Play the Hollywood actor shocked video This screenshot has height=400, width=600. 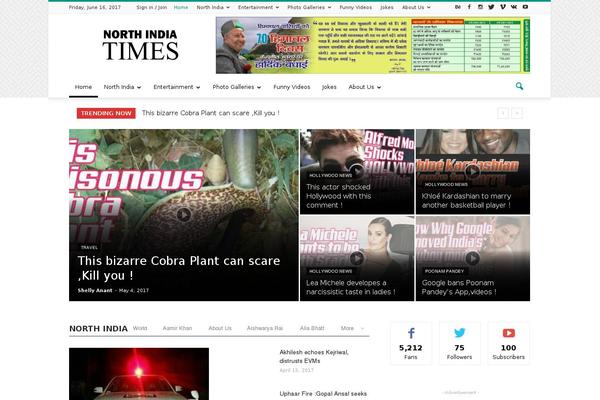357,171
